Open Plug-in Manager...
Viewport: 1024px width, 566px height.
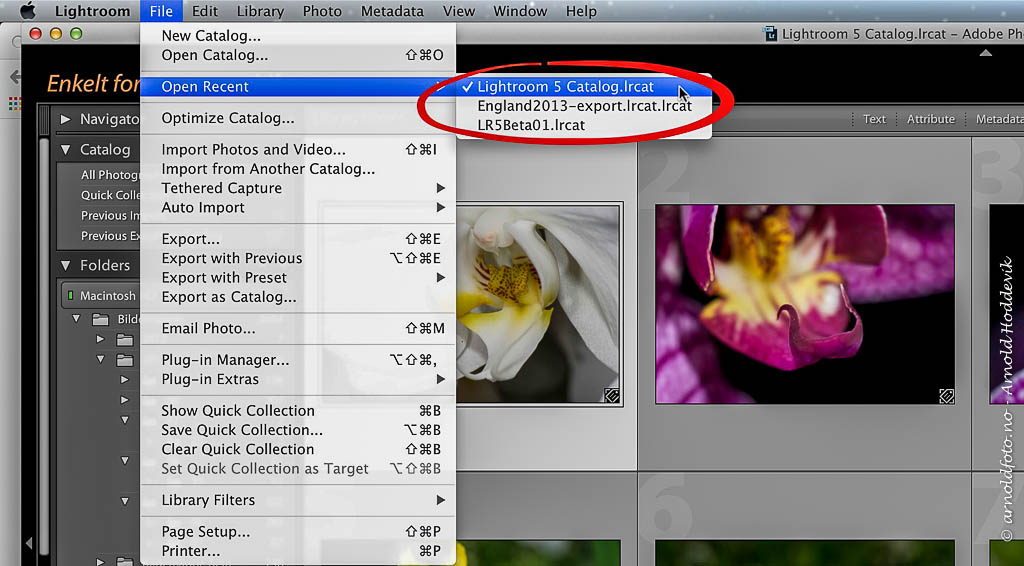click(298, 360)
